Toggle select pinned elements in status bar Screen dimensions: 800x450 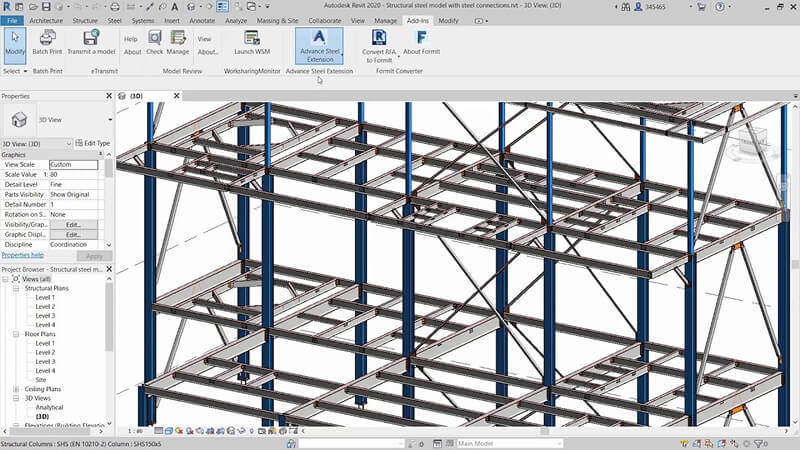coord(709,444)
